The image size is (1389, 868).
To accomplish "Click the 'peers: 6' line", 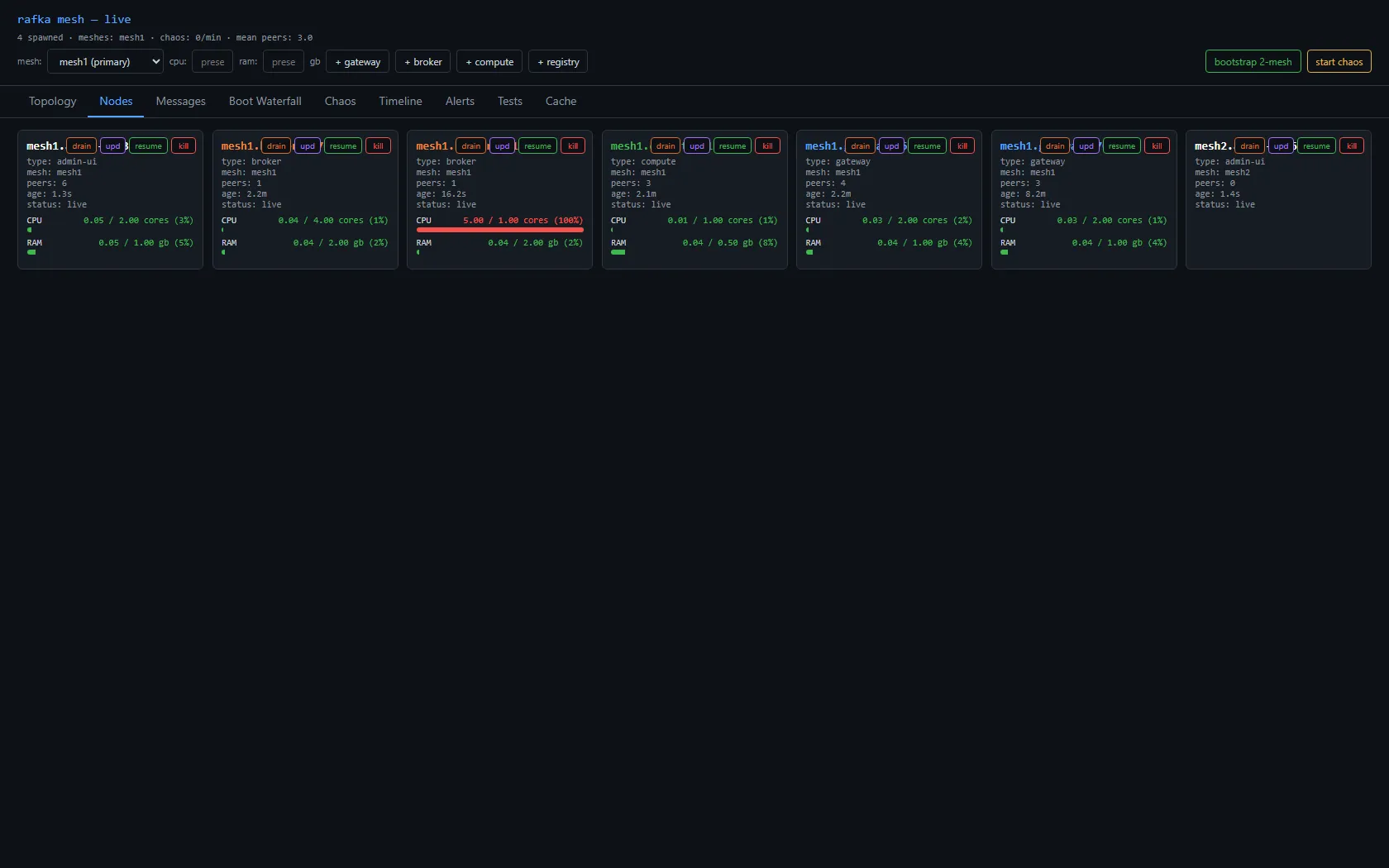I will pos(46,184).
